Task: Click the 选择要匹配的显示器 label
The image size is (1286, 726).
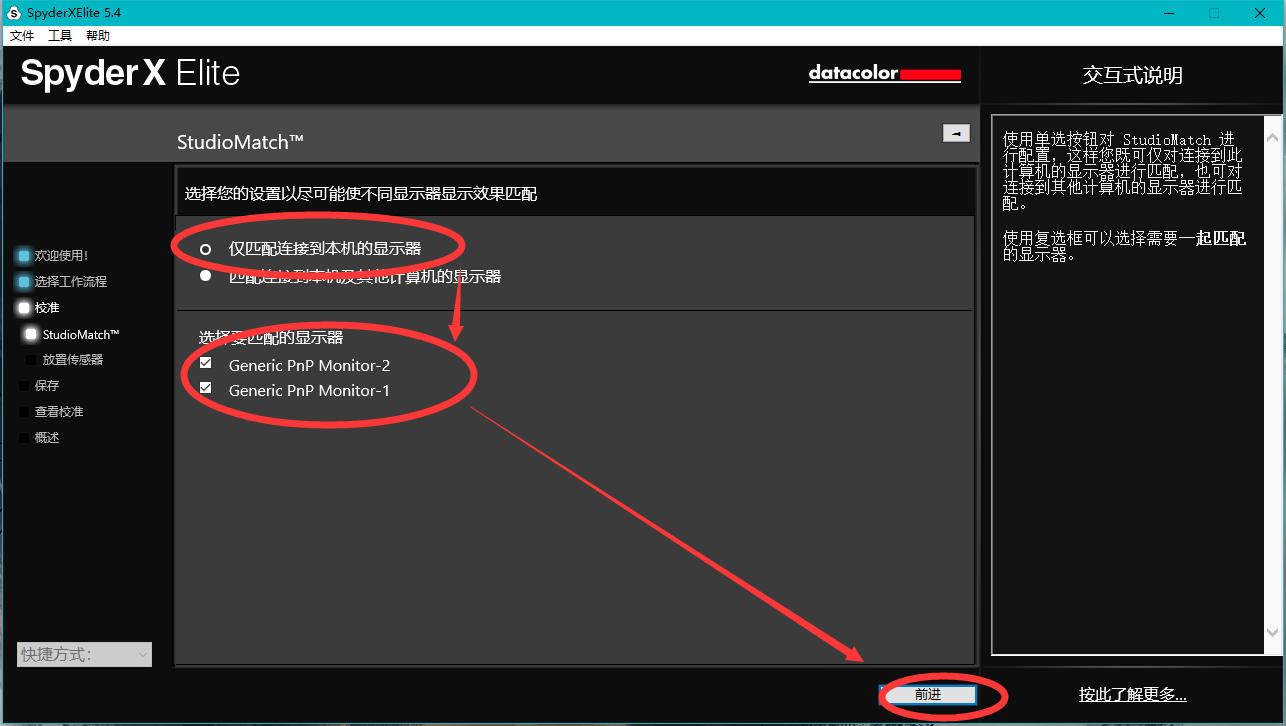Action: click(271, 338)
